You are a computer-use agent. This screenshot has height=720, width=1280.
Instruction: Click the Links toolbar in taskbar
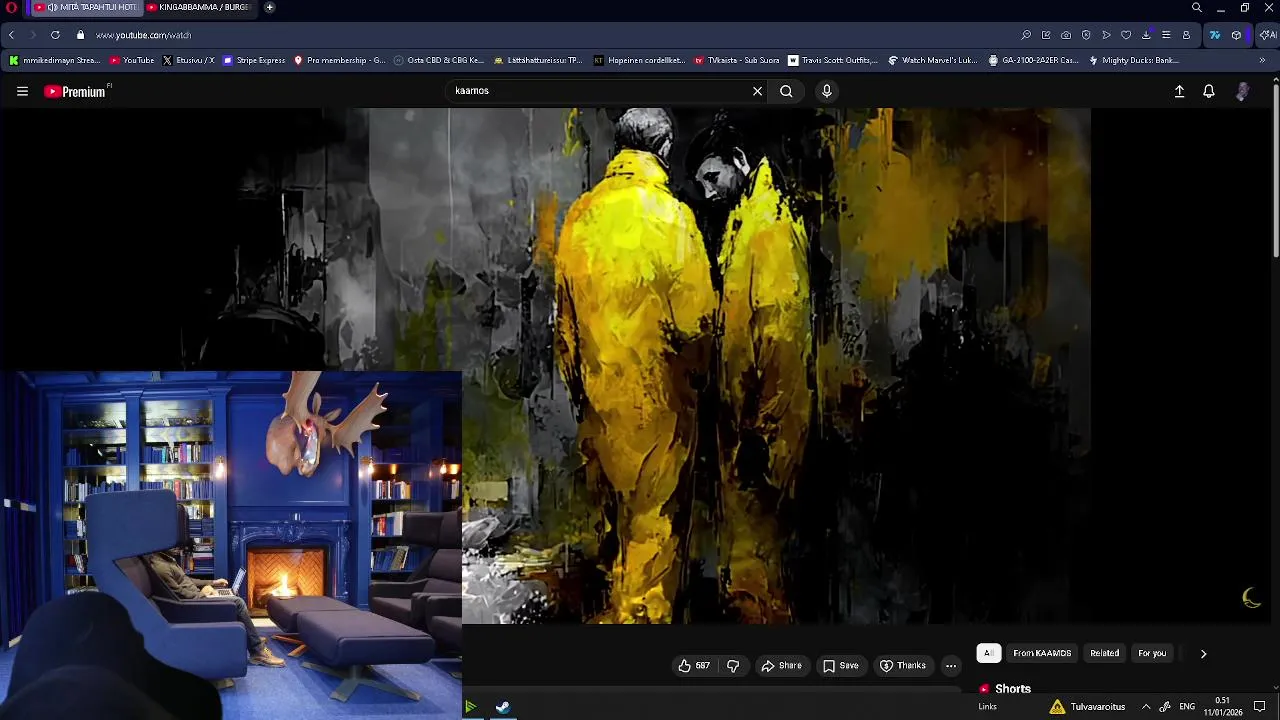coord(987,707)
